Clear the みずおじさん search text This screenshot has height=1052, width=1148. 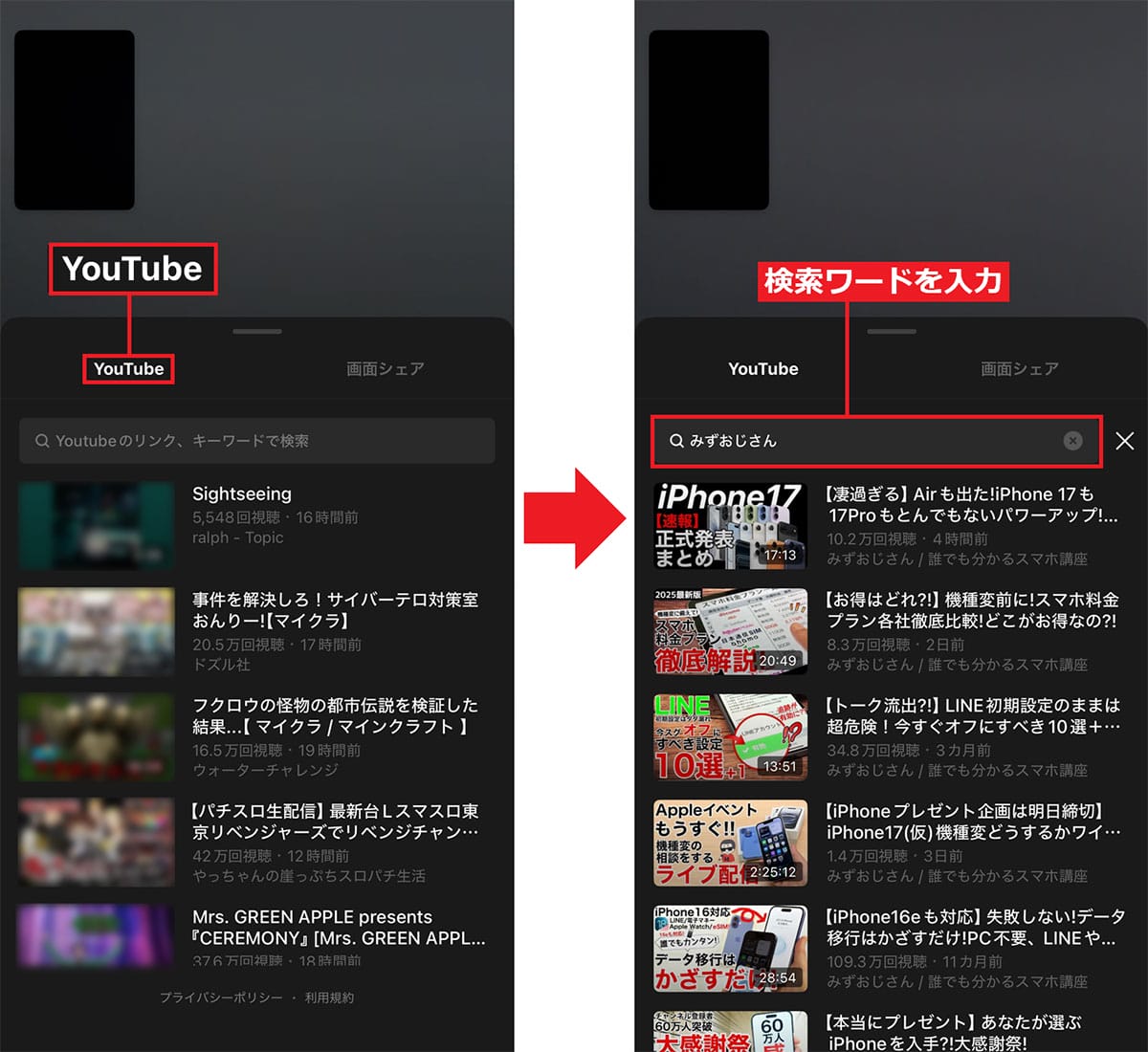[1072, 441]
